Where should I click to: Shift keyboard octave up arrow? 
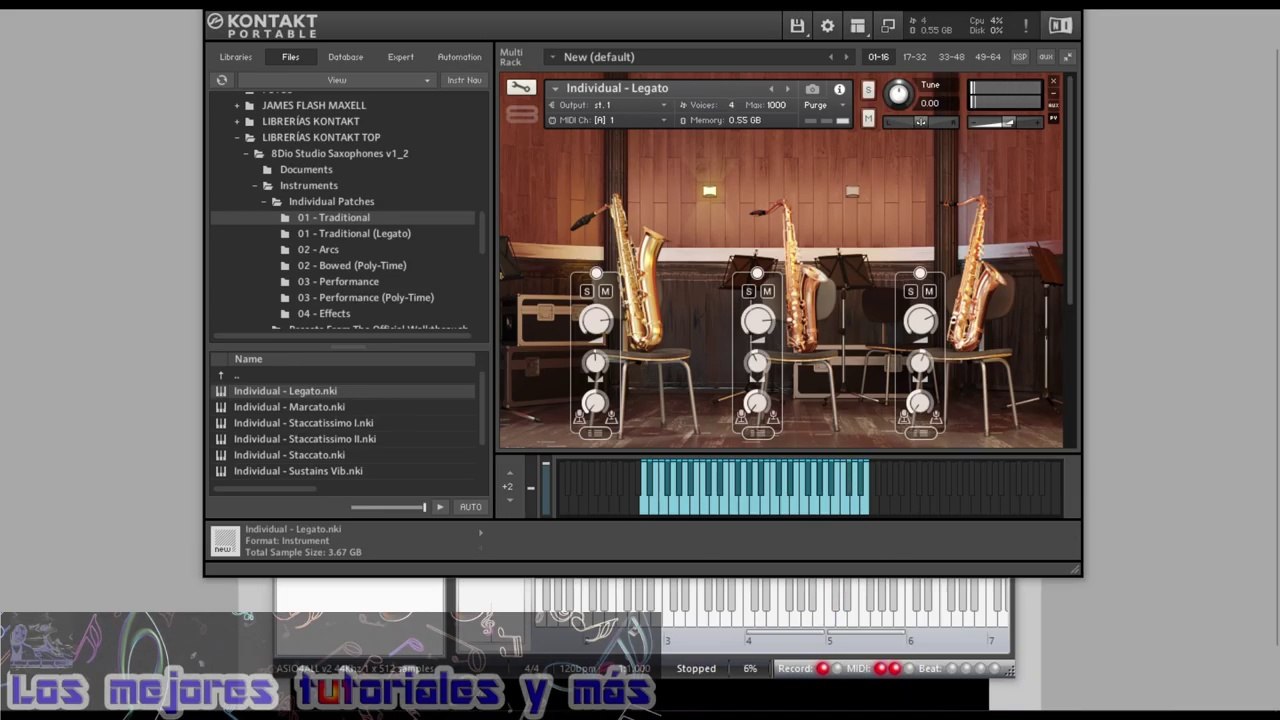509,473
